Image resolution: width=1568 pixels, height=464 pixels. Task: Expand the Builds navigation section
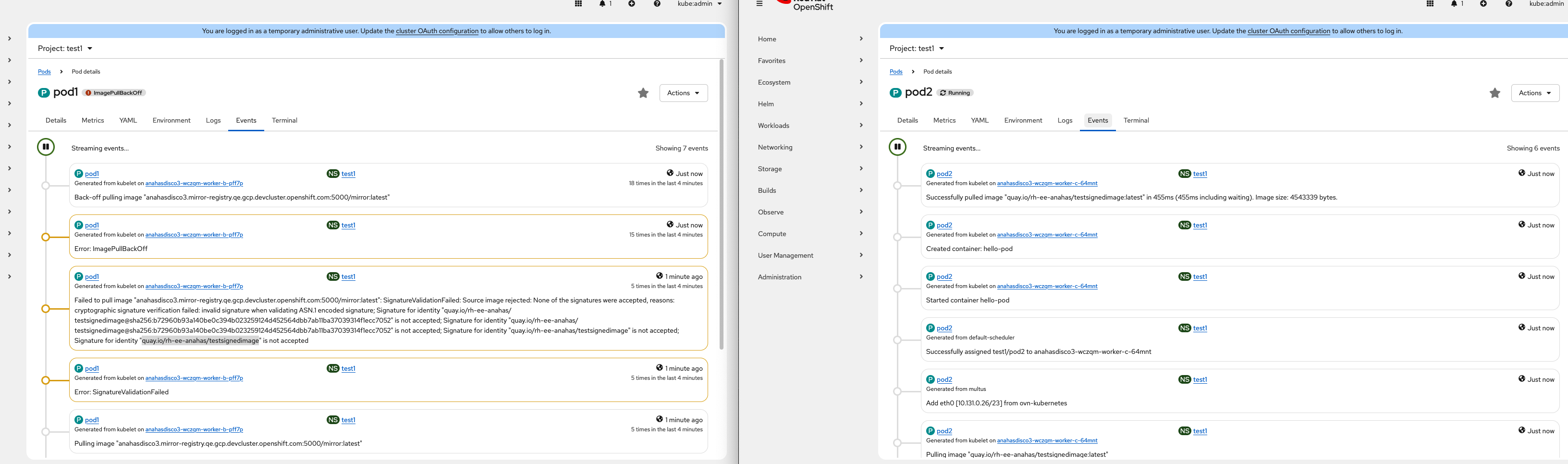(x=810, y=190)
